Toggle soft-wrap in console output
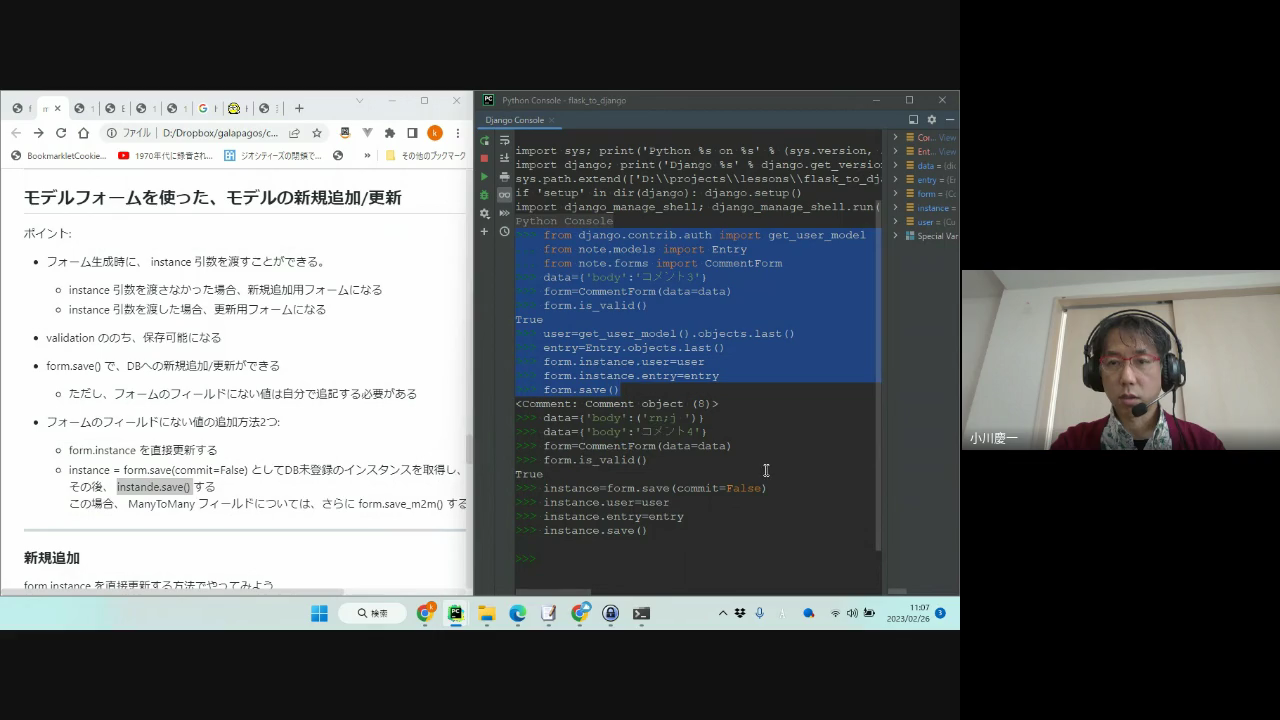This screenshot has height=720, width=1280. [505, 140]
